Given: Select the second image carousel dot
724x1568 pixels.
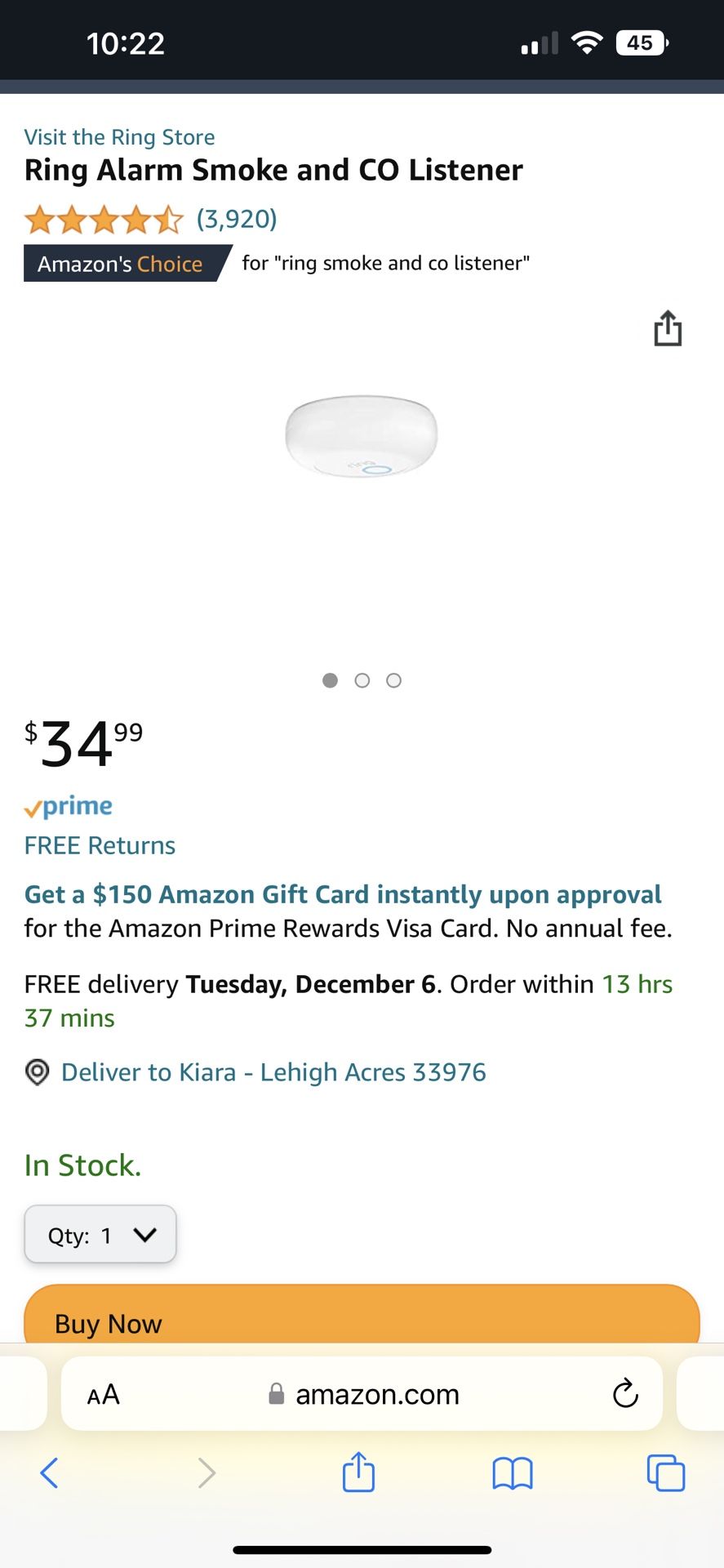Looking at the screenshot, I should click(x=362, y=680).
